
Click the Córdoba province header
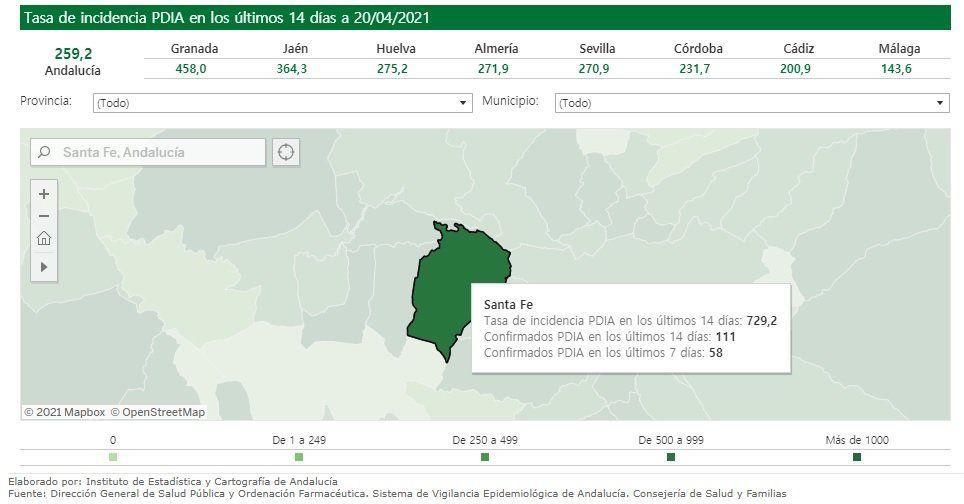698,49
